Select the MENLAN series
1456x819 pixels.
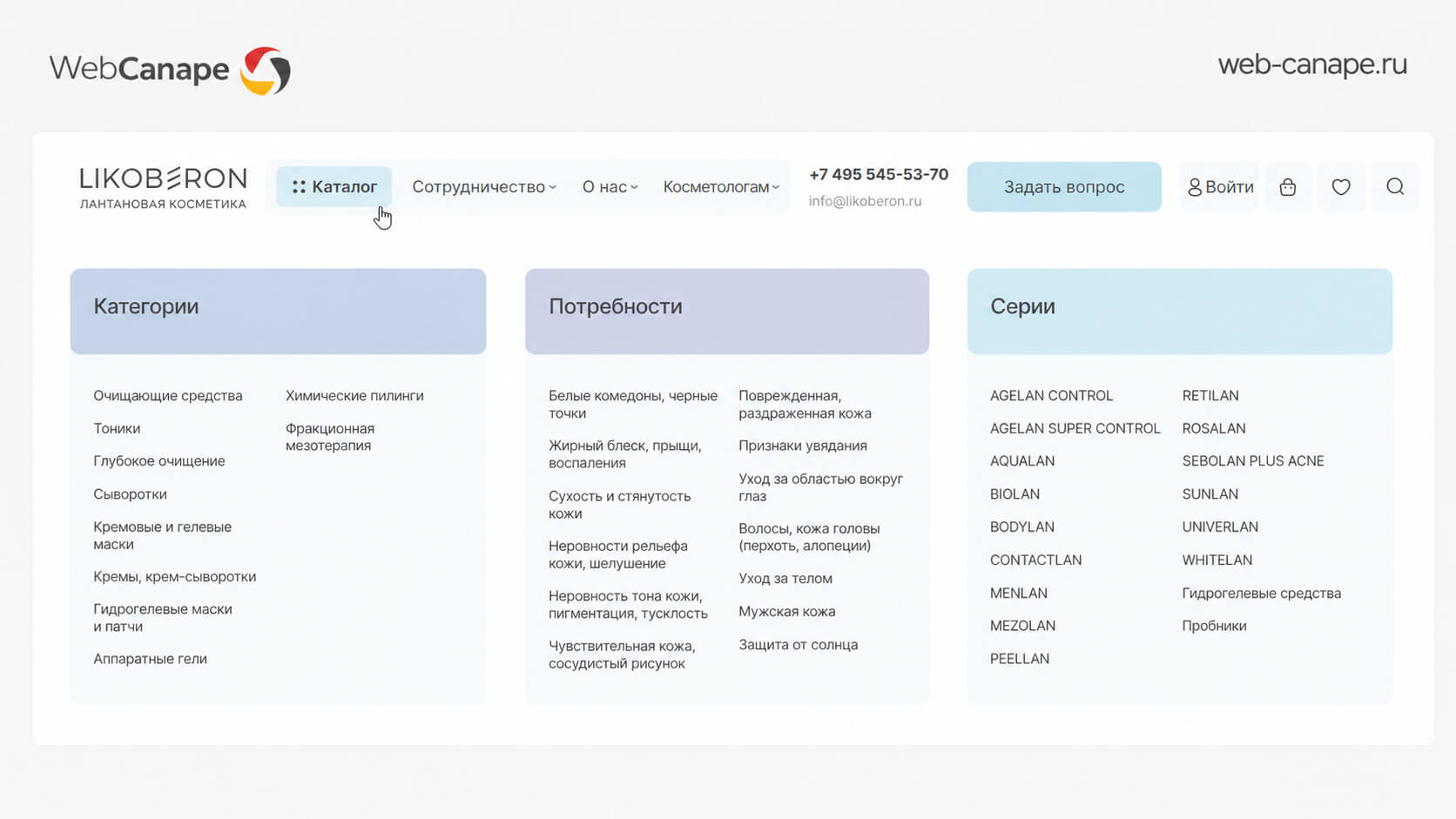1019,594
